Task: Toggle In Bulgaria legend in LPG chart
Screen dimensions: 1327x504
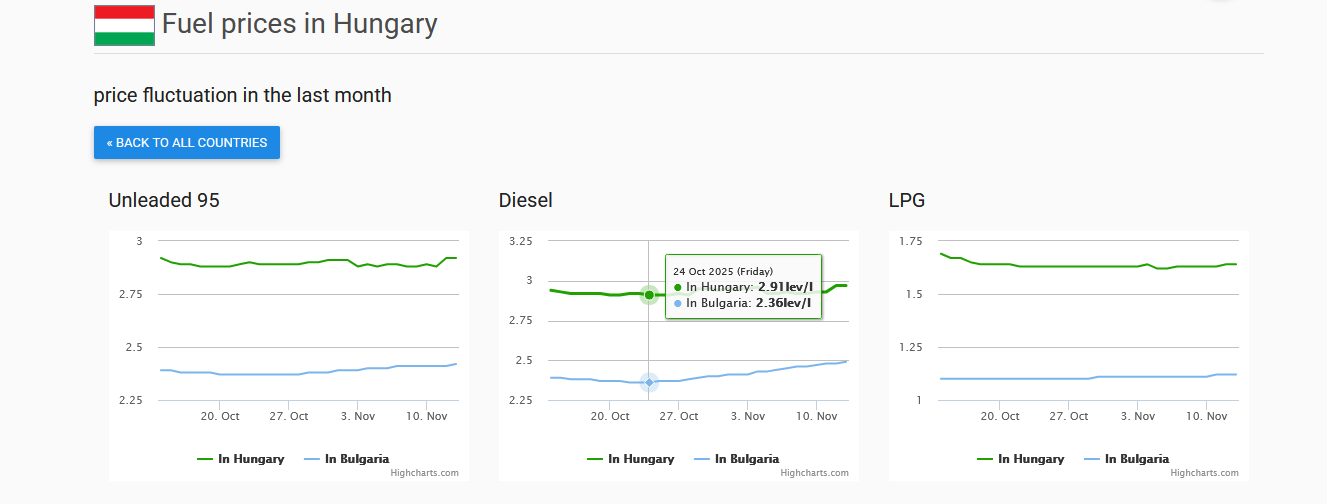Action: click(x=1126, y=459)
